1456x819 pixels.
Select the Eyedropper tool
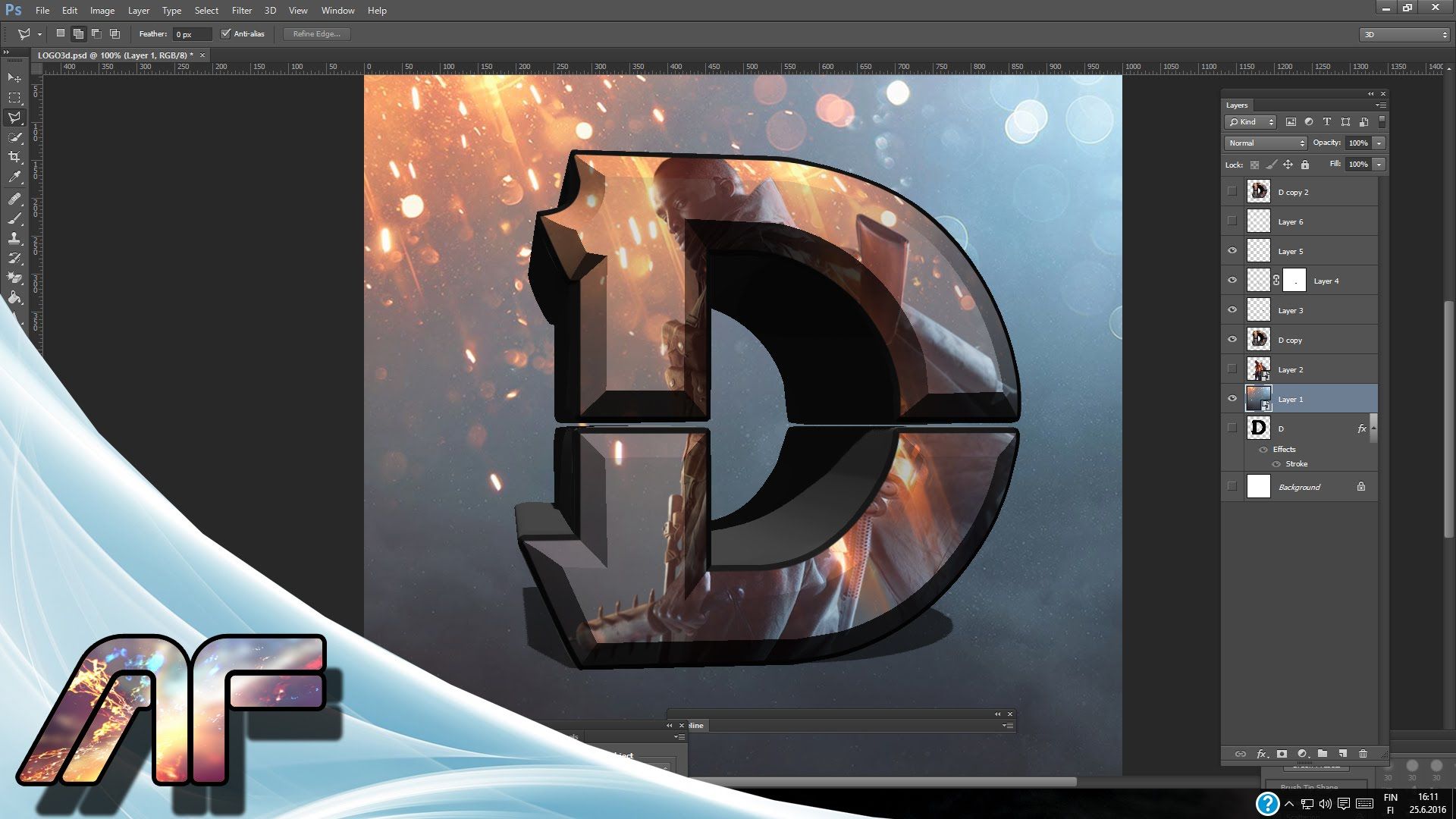(x=14, y=177)
